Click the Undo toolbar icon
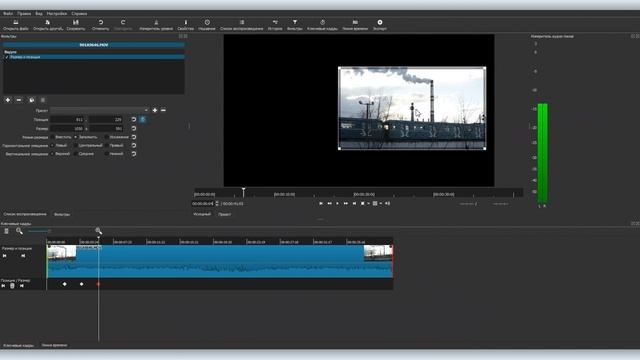 [x=100, y=22]
